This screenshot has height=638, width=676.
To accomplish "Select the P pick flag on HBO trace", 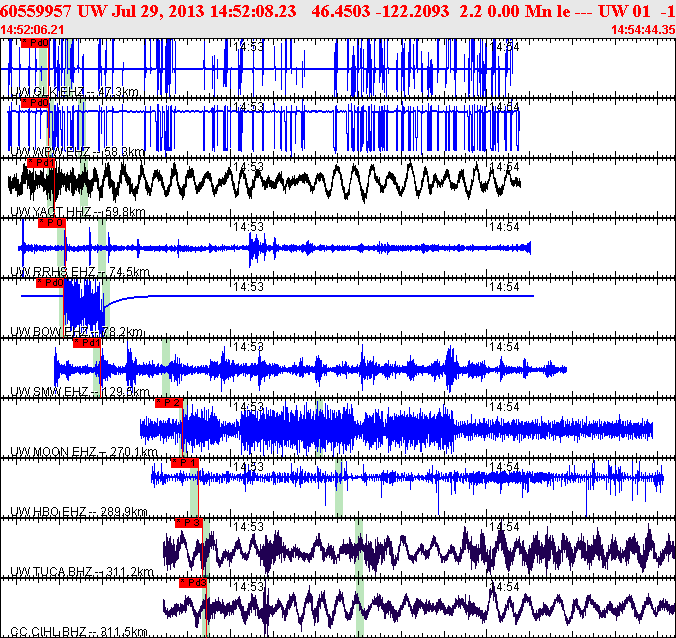I will (184, 462).
